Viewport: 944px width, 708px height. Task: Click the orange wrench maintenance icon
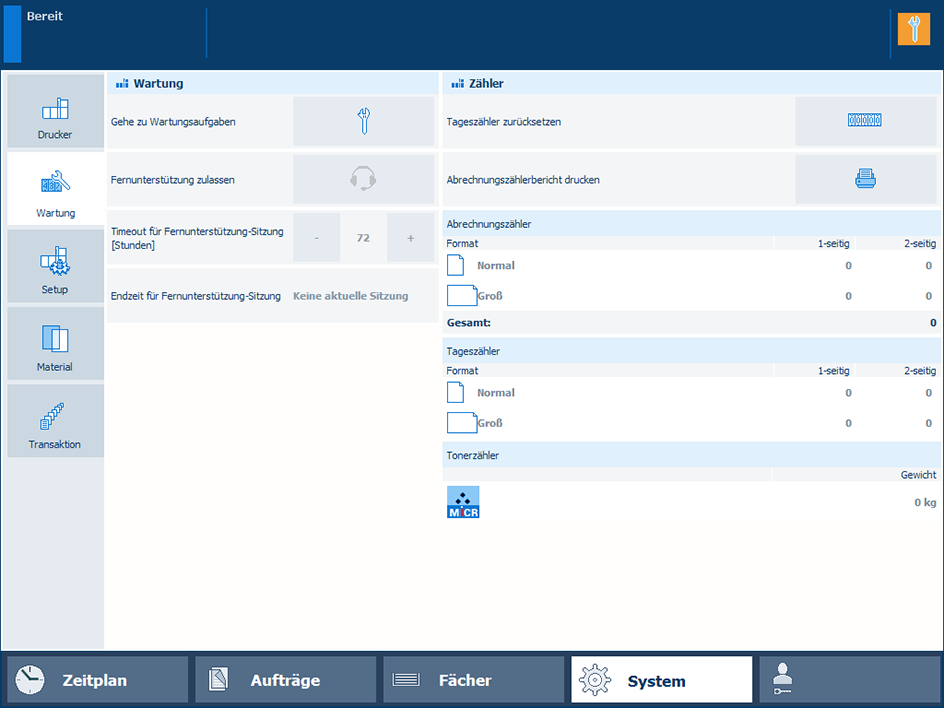click(x=914, y=29)
